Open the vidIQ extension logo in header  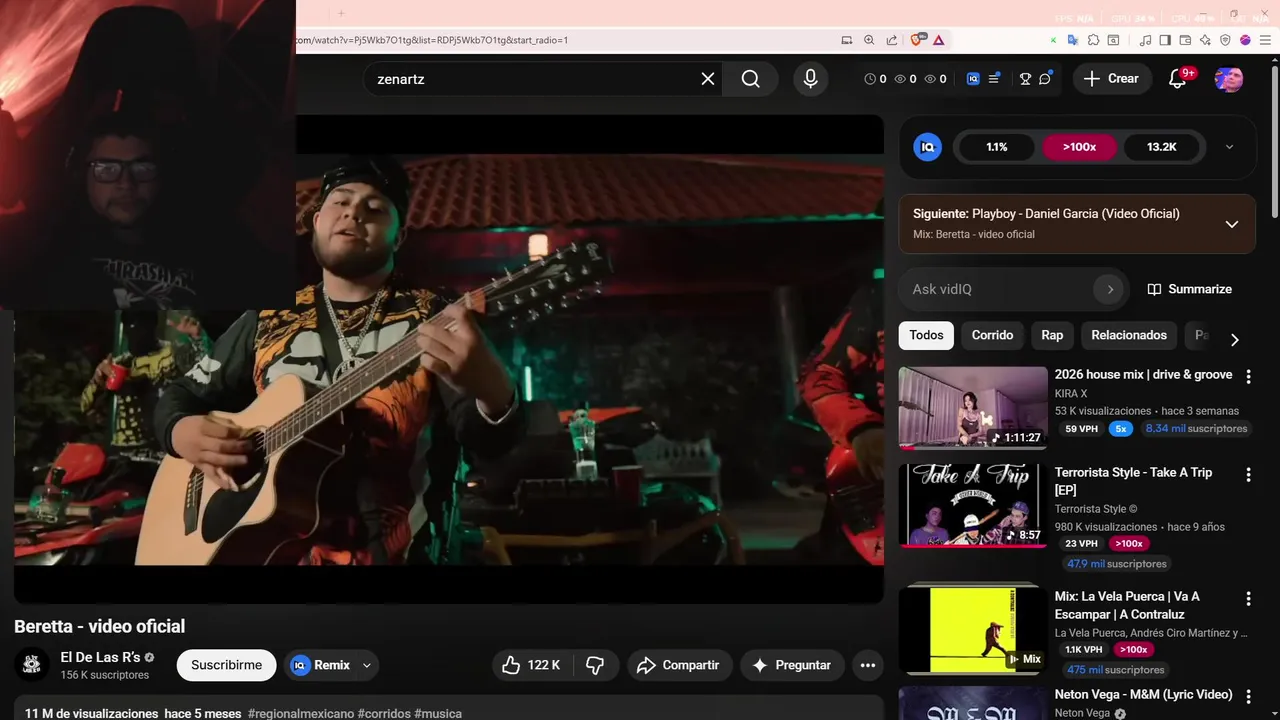(973, 79)
